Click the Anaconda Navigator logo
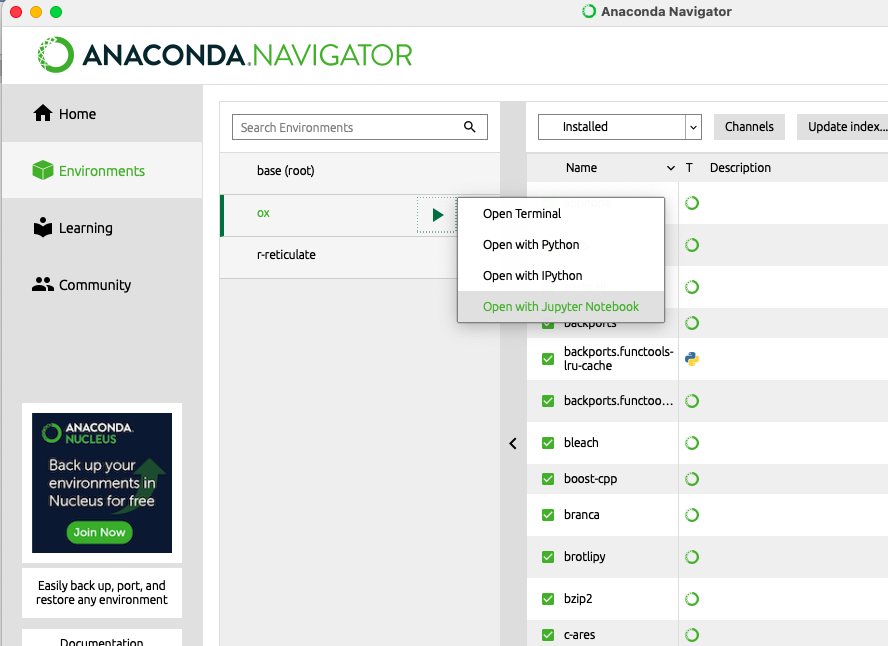Screen dimensions: 888x646 225,55
